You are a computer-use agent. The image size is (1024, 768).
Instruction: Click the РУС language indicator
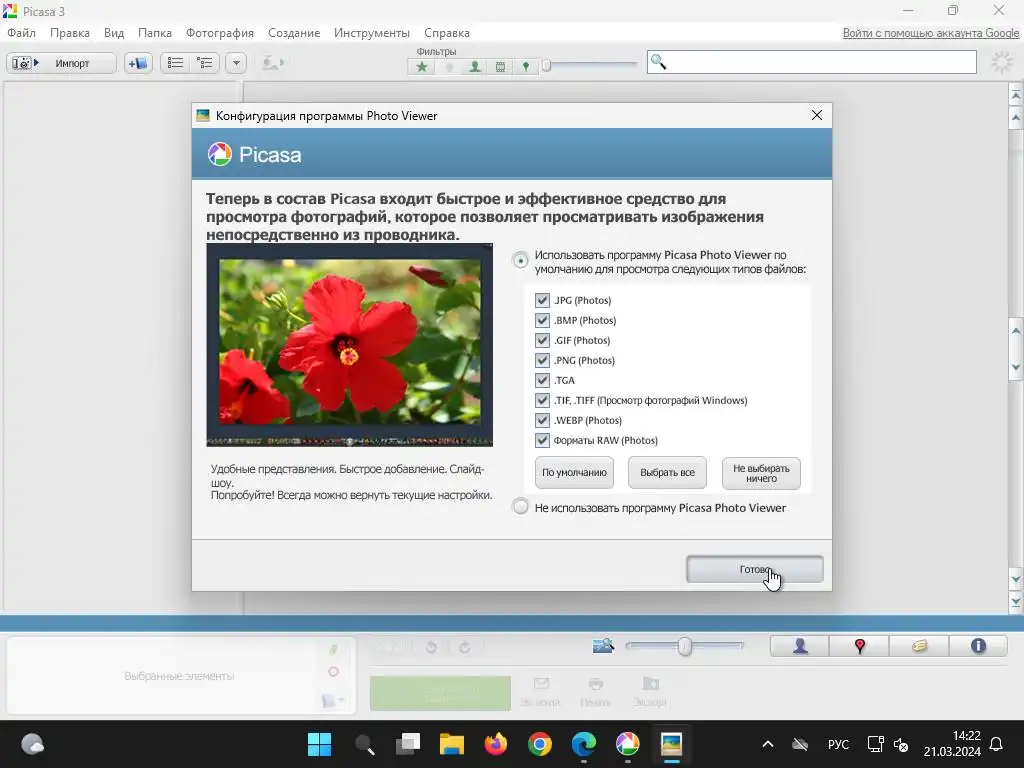coord(838,744)
